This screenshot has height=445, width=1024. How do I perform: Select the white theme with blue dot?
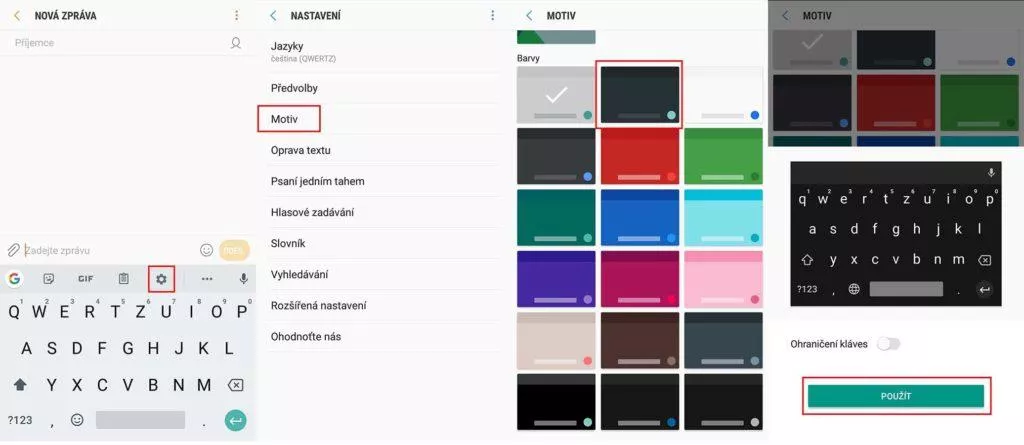click(x=724, y=95)
